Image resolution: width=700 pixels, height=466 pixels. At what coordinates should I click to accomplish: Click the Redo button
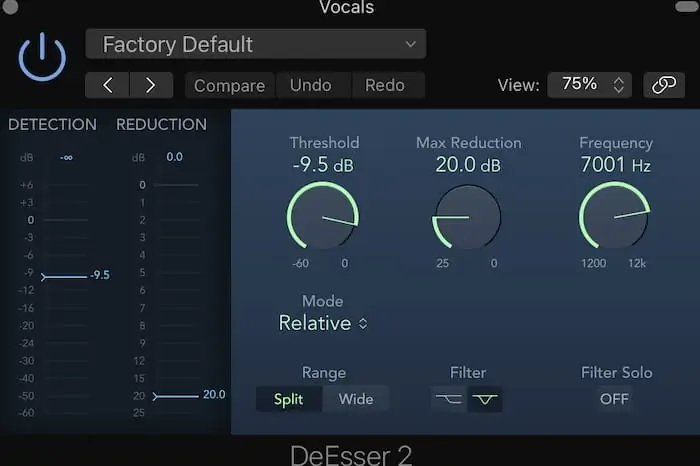[385, 85]
